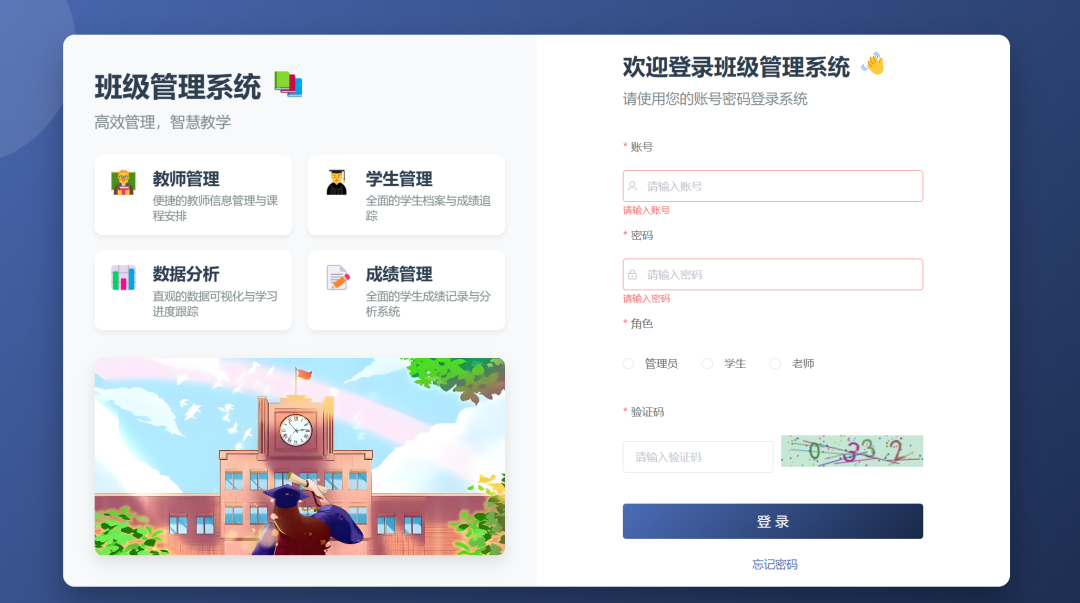
Task: Click the 学生管理 card title
Action: point(399,179)
